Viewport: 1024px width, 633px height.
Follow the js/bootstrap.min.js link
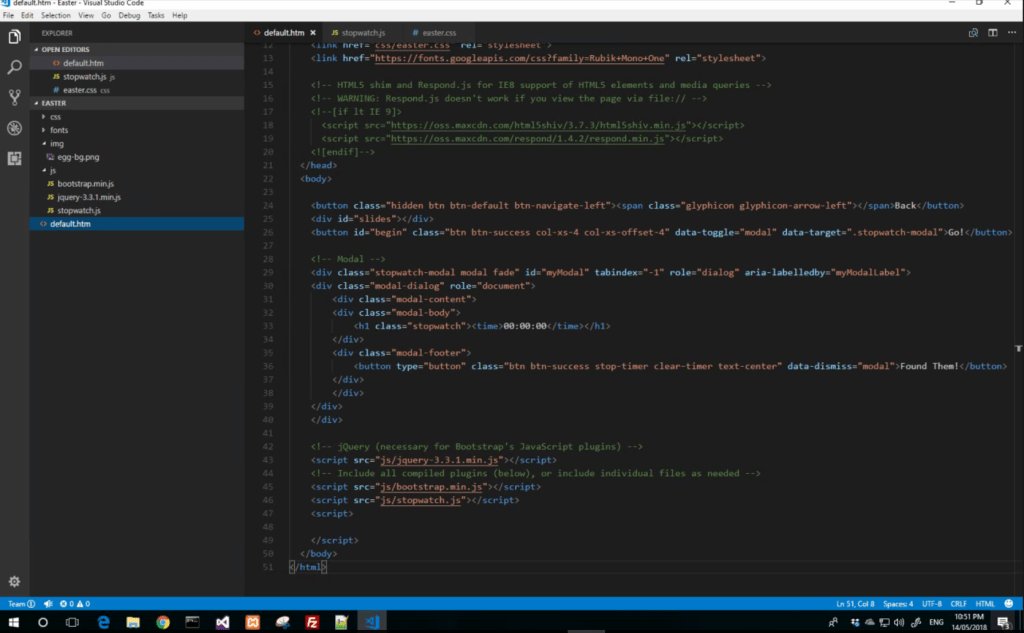tap(431, 487)
